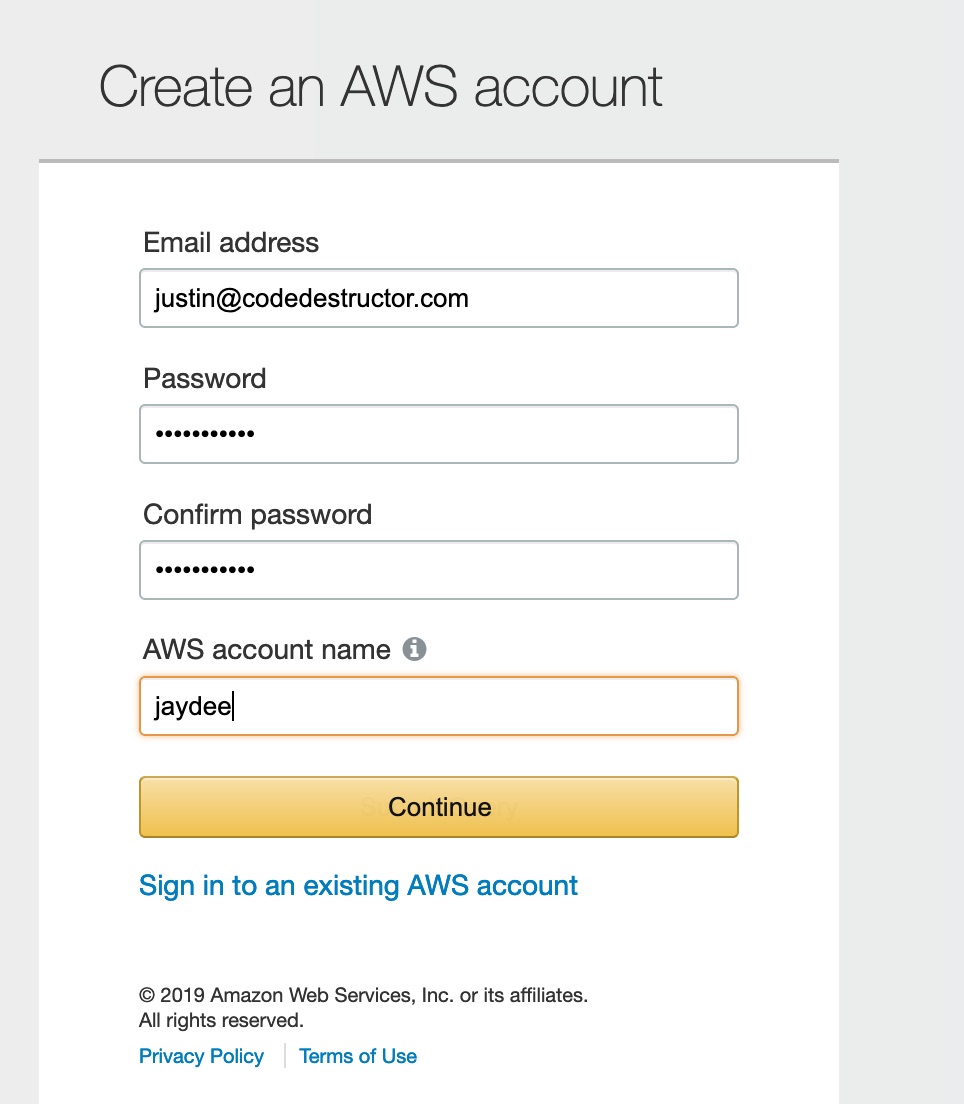The image size is (964, 1104).
Task: Click the 2019 Amazon Web Services copyright line
Action: click(x=363, y=995)
